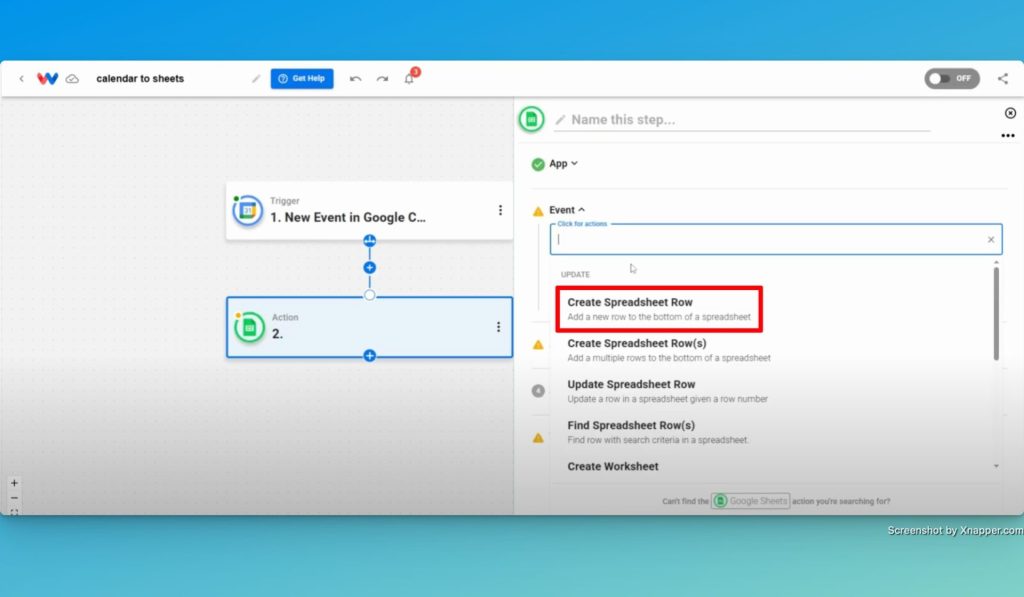Select the Action step 2 card

click(370, 327)
